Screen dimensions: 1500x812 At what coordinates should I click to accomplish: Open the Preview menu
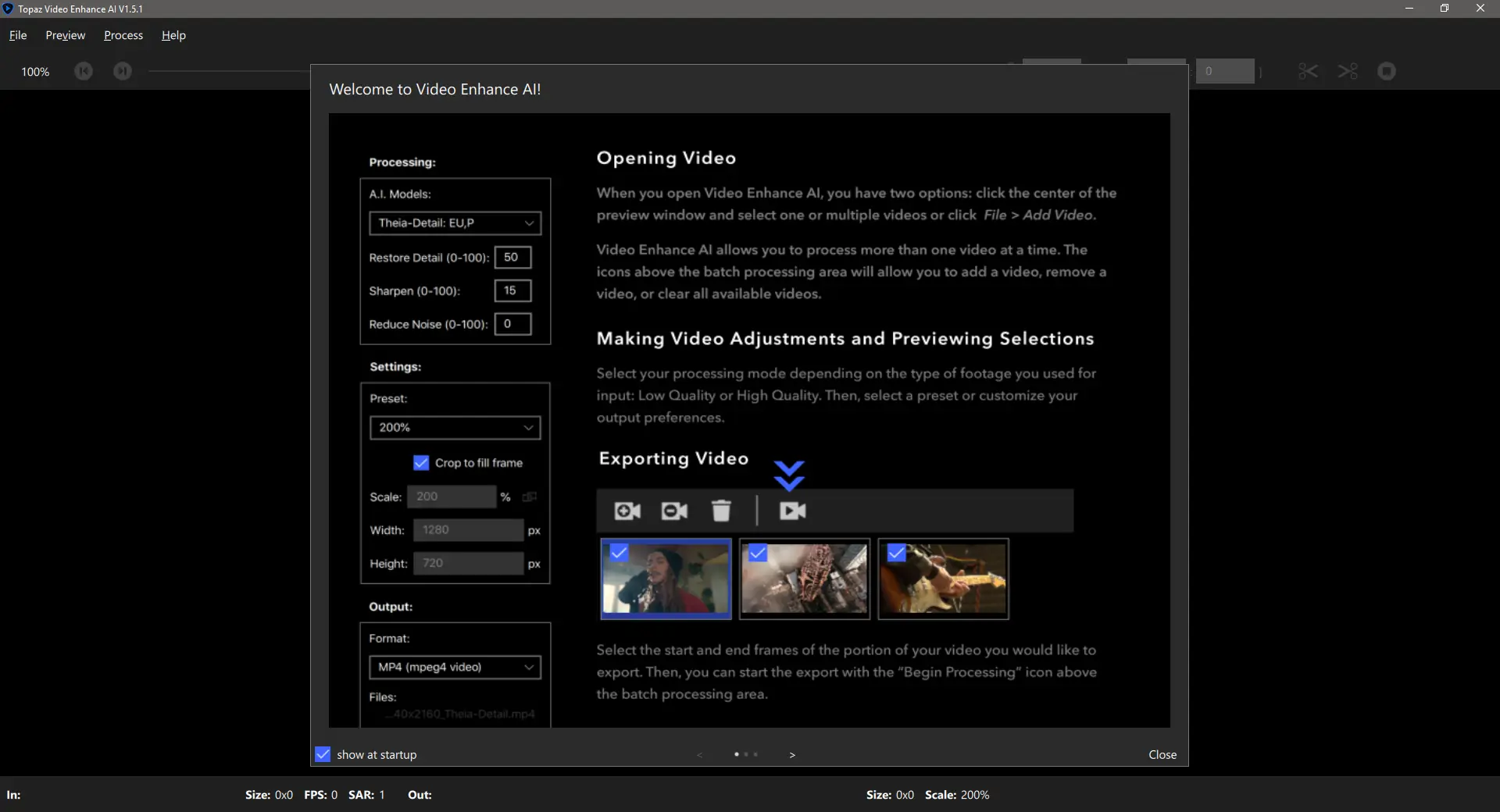(66, 35)
